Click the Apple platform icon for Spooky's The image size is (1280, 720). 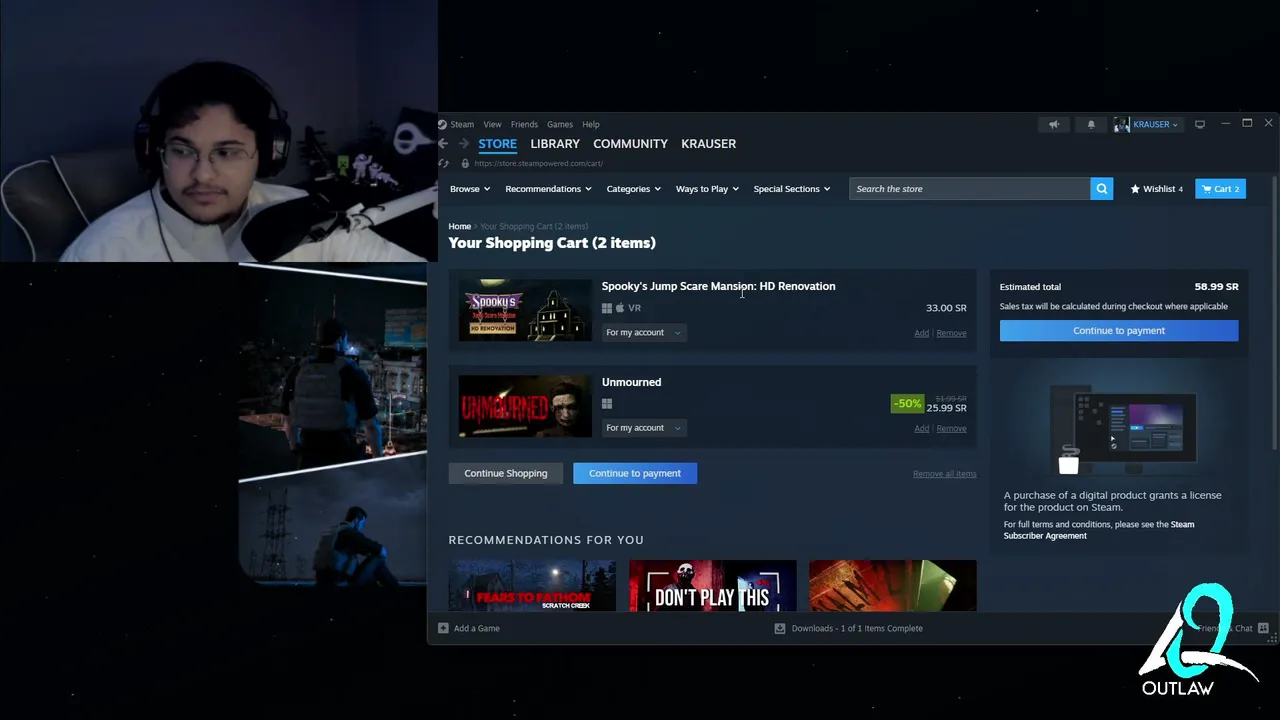click(620, 308)
